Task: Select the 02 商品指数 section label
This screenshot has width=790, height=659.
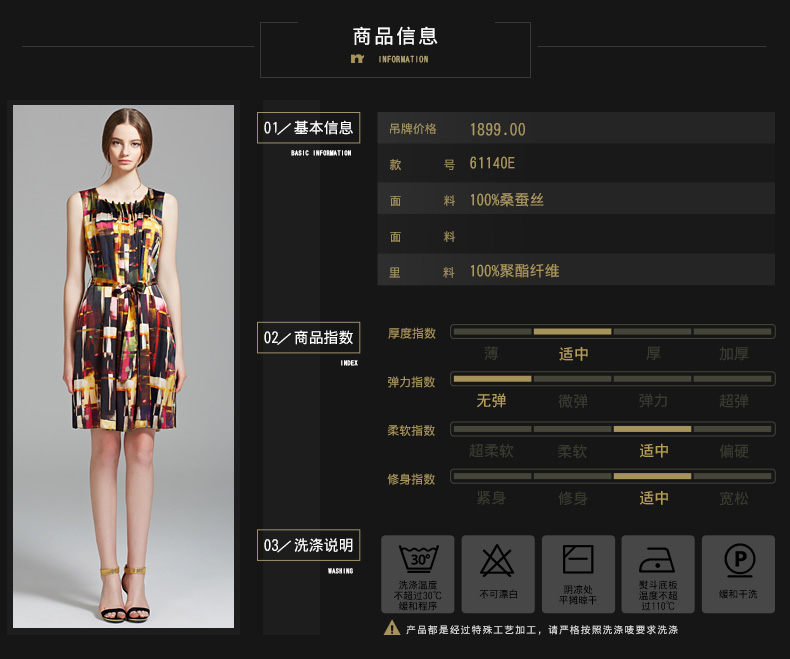Action: click(308, 338)
